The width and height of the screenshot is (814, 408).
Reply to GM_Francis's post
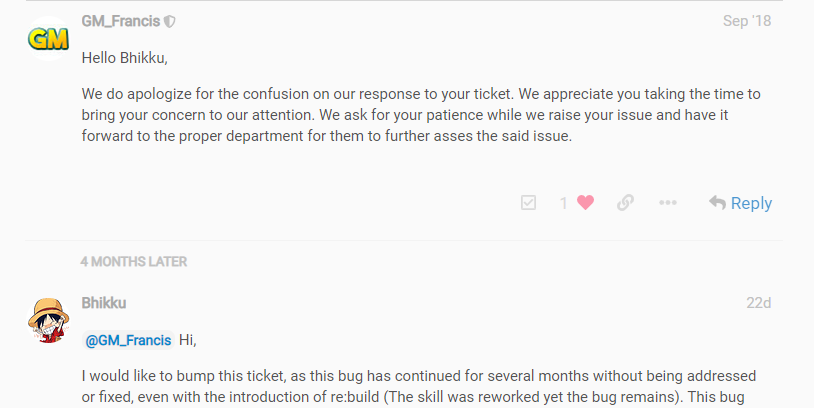click(x=740, y=203)
